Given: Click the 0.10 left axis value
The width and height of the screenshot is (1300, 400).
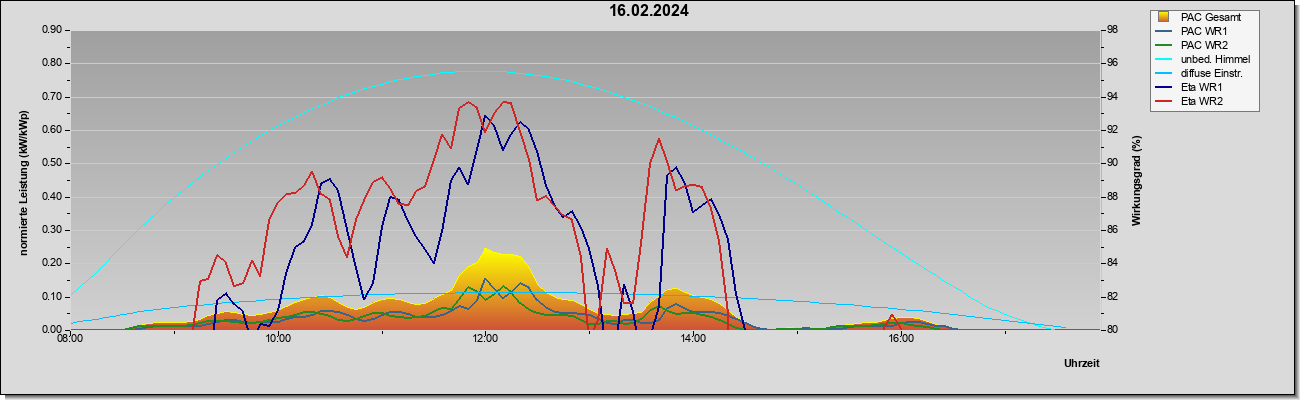Looking at the screenshot, I should pos(53,297).
